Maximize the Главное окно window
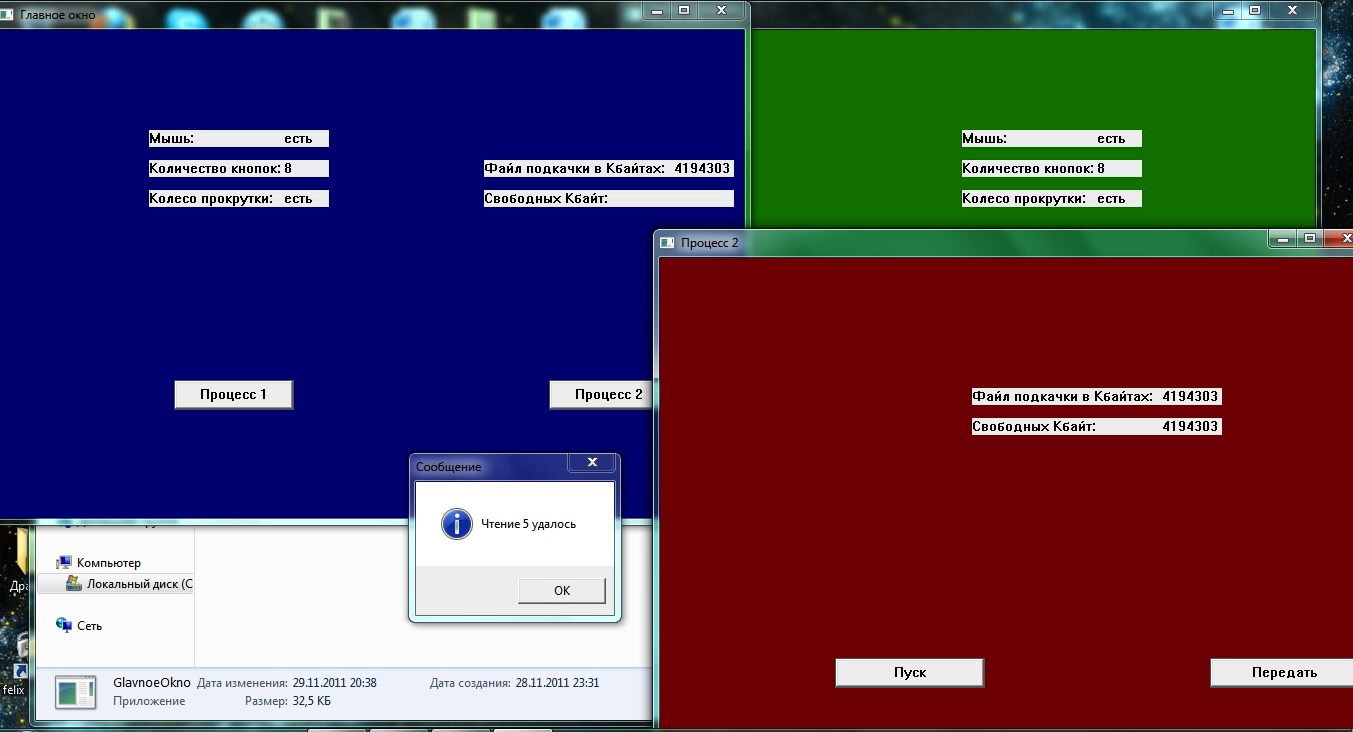 (x=684, y=10)
